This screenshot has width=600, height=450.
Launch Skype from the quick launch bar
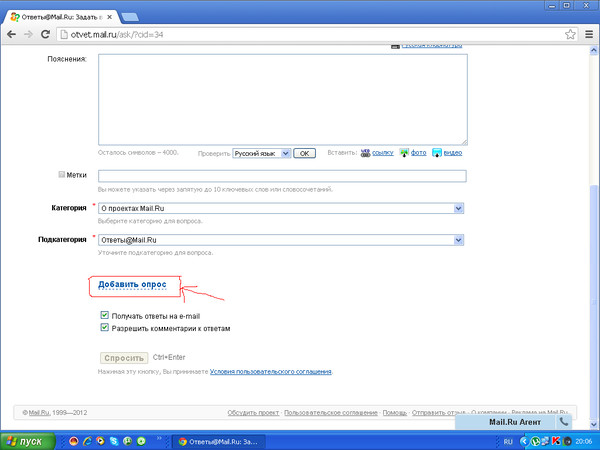coord(114,441)
